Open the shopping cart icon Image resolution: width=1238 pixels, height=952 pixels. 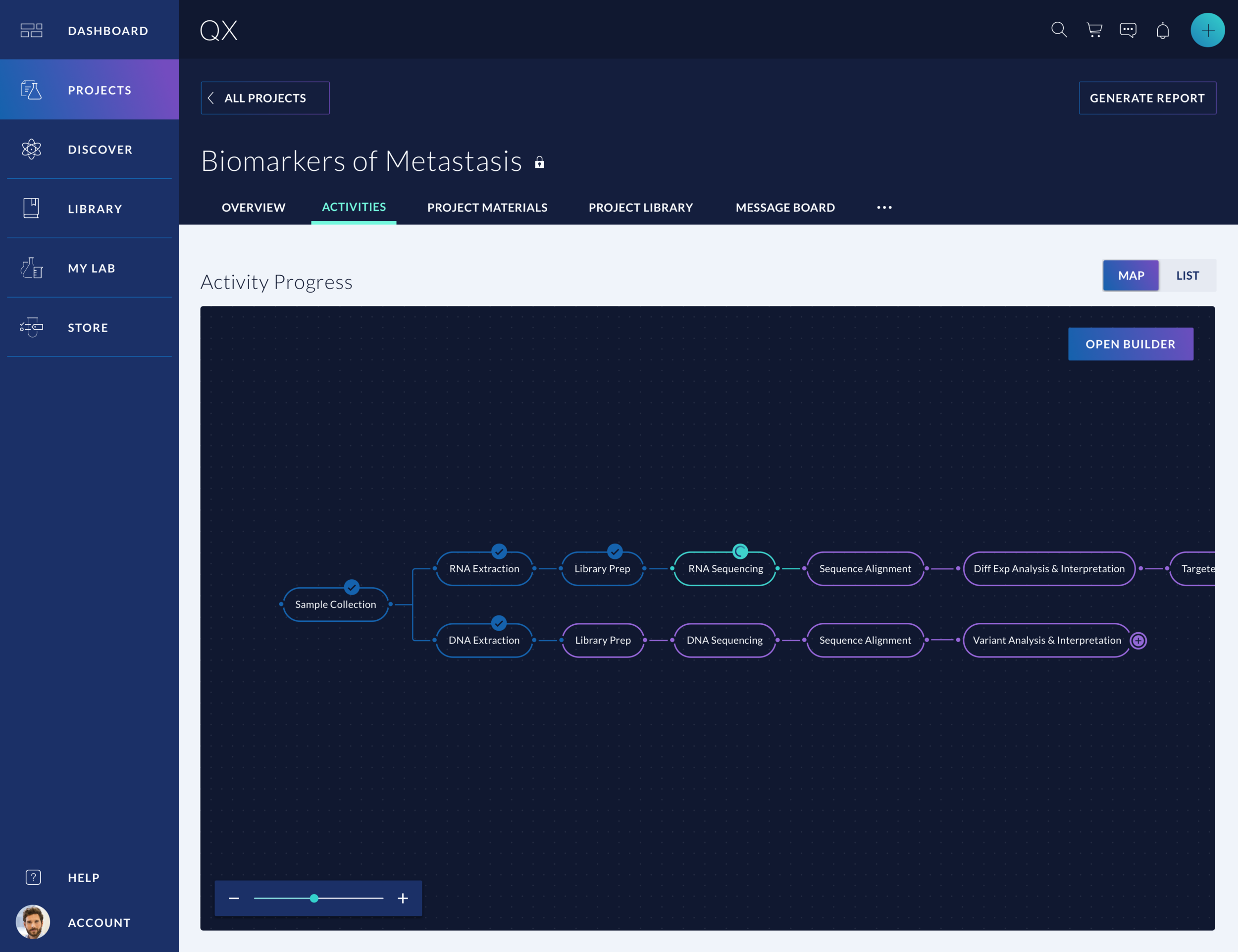point(1093,30)
